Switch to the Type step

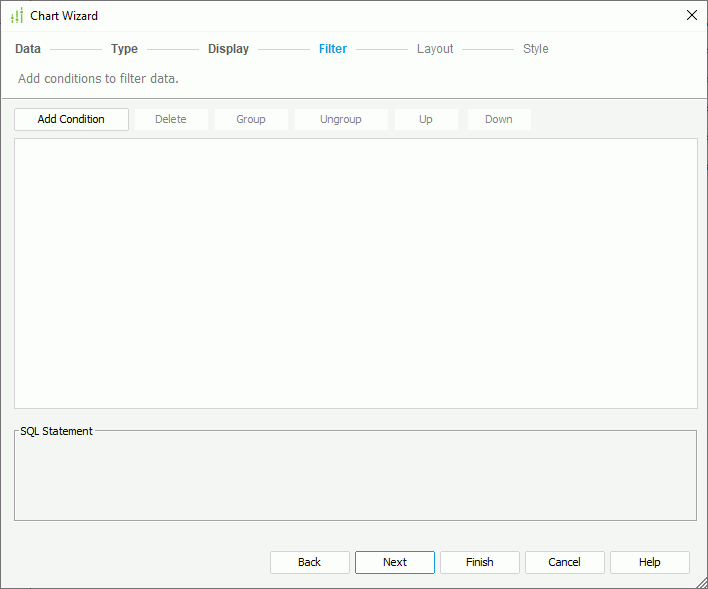(124, 49)
